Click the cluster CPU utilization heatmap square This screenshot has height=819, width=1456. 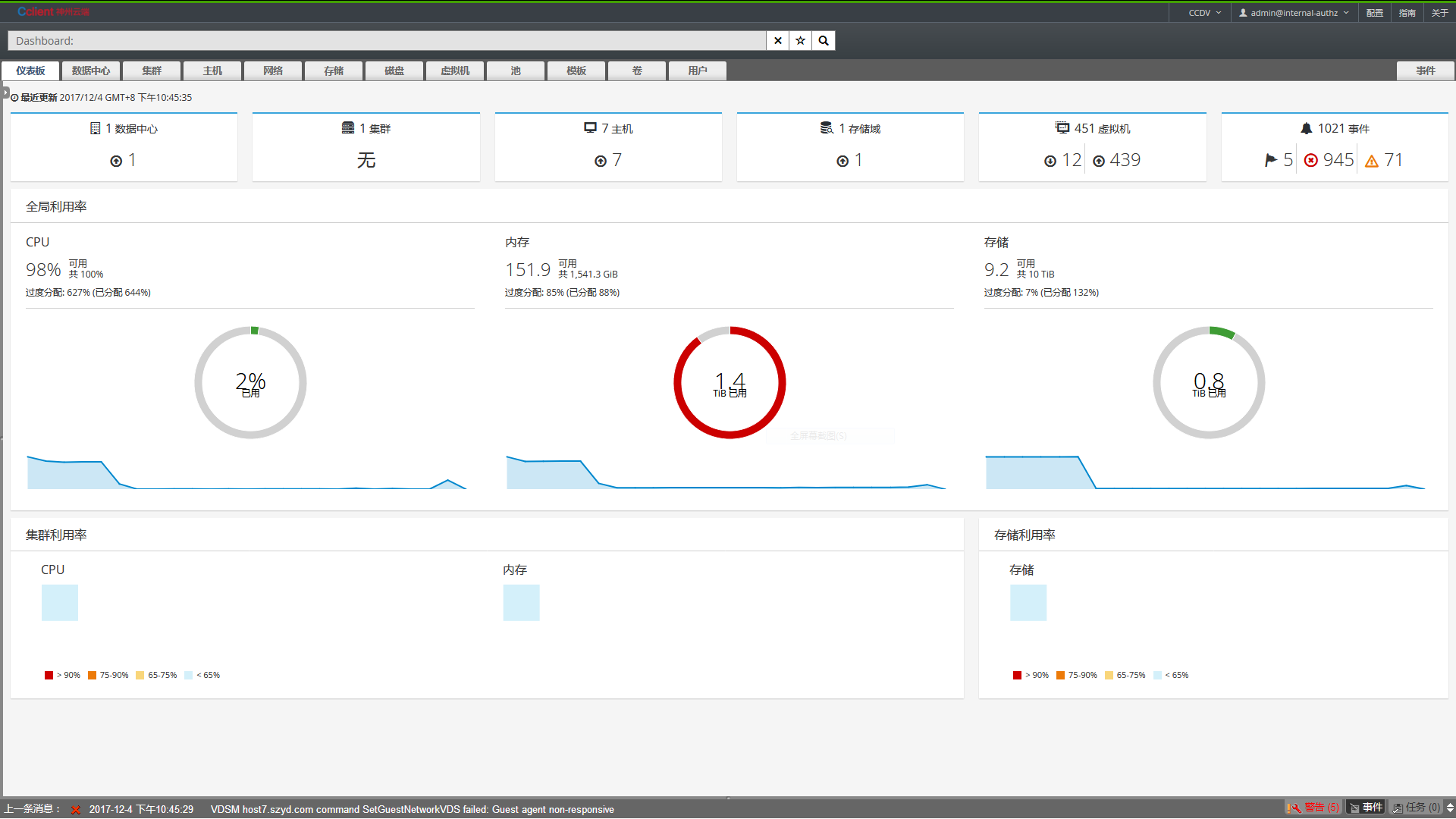click(60, 603)
